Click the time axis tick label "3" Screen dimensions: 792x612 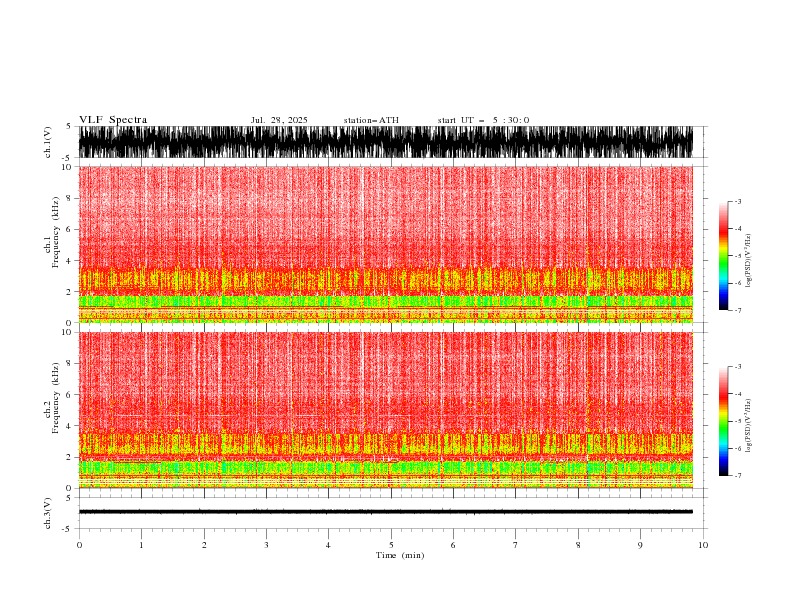point(266,545)
